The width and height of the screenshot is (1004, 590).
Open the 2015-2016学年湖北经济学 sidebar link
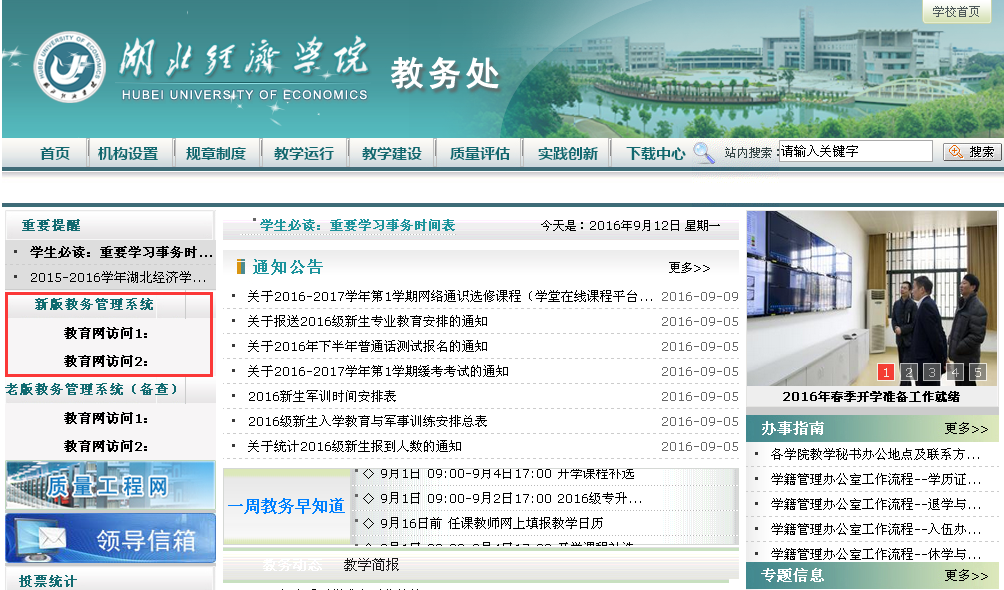118,277
